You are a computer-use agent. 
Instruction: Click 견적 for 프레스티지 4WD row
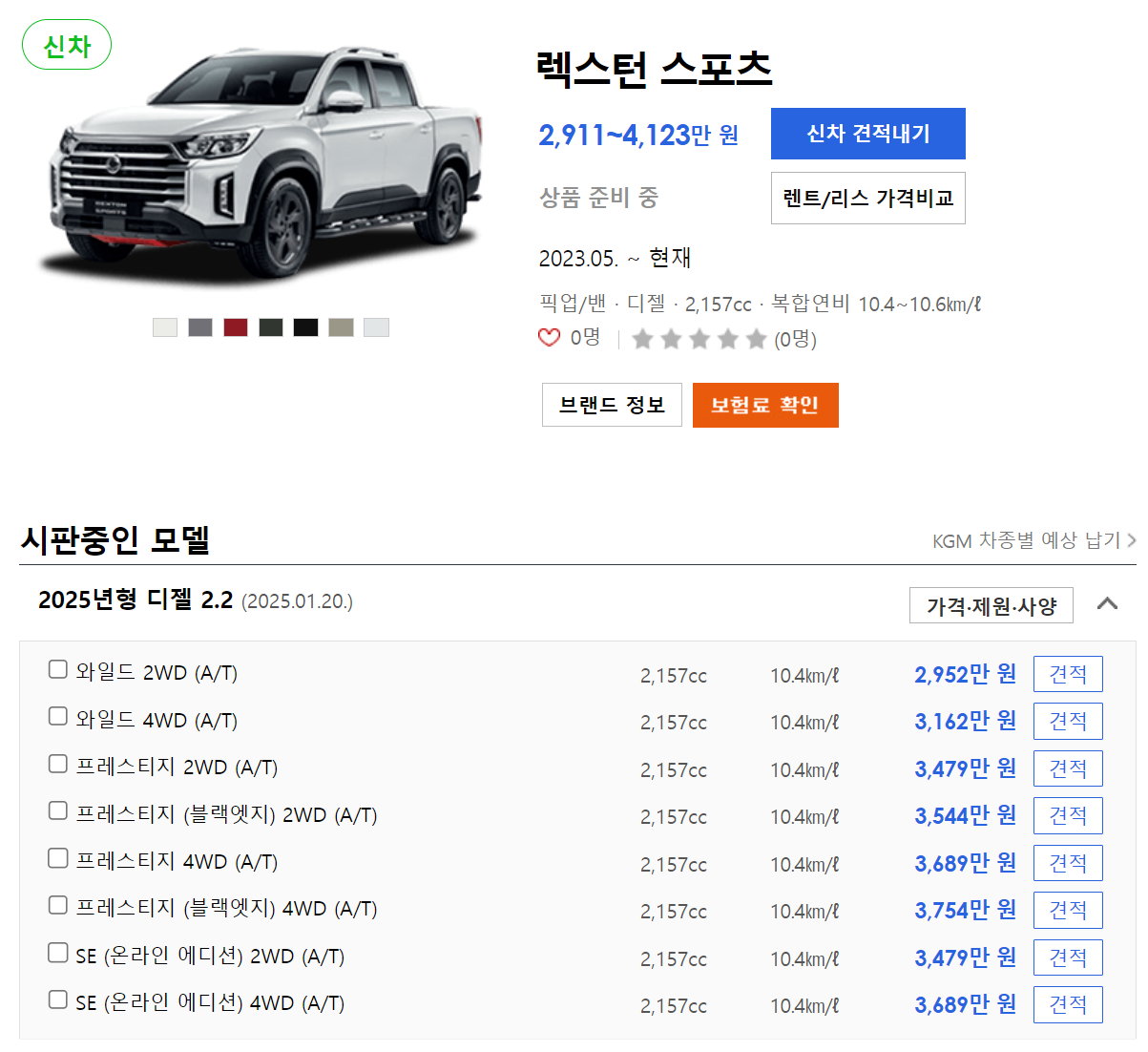pyautogui.click(x=1068, y=863)
